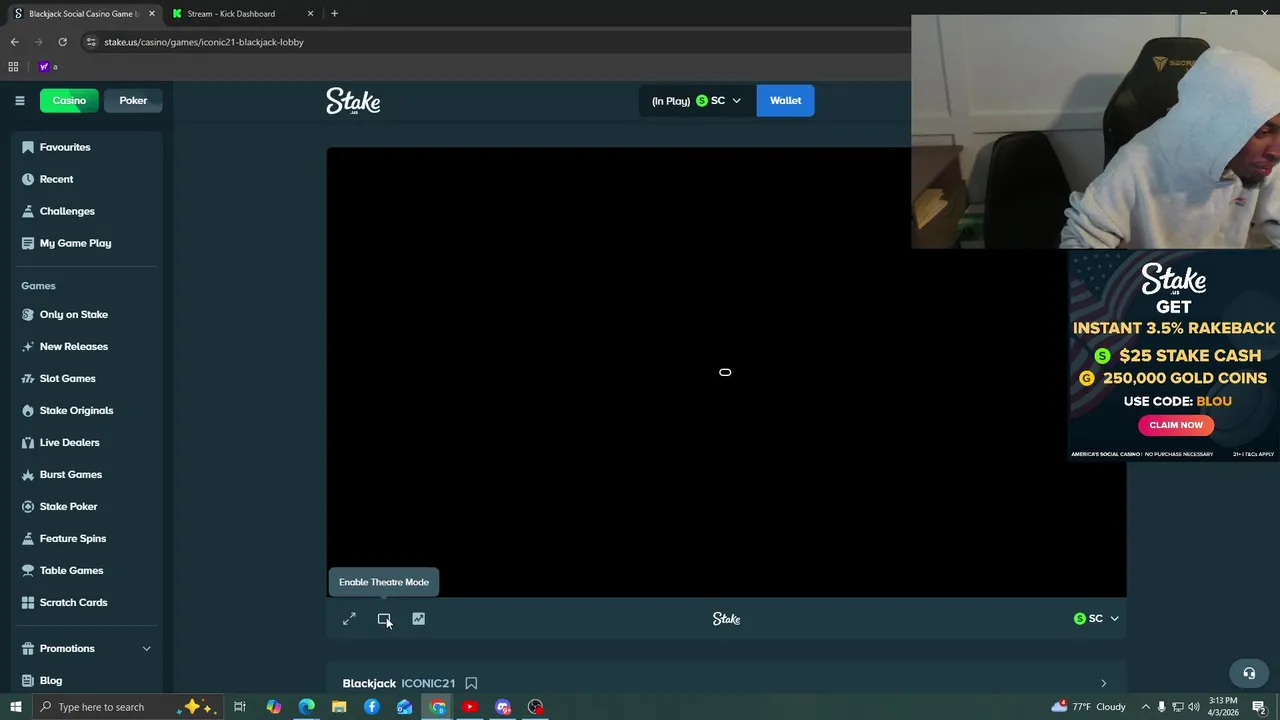Image resolution: width=1280 pixels, height=720 pixels.
Task: Click the ICONIC21 provider link
Action: point(428,683)
